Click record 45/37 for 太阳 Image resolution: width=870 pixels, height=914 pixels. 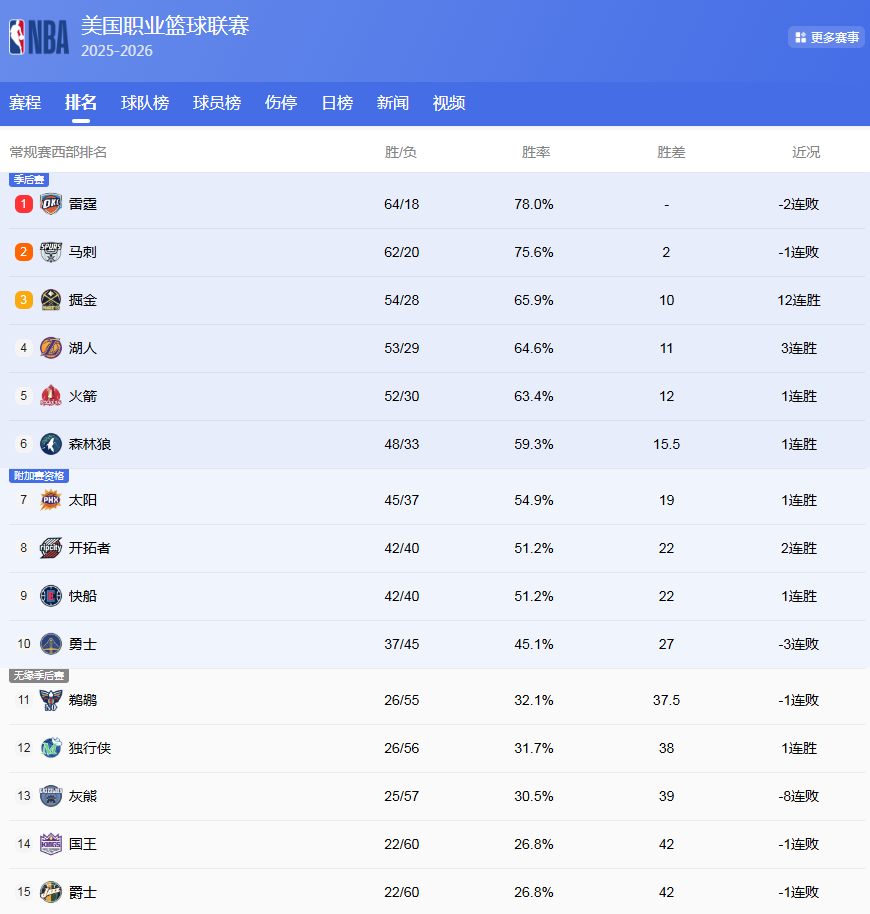click(x=401, y=500)
